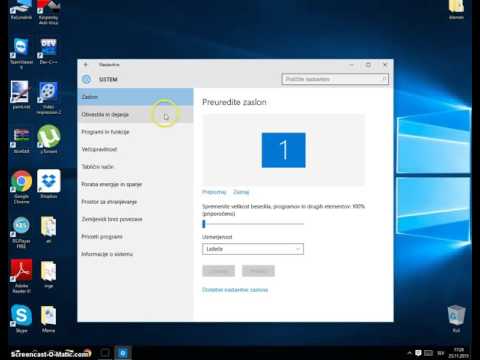Click the greyed Uporabi apply button
The height and width of the screenshot is (360, 480).
coord(219,271)
